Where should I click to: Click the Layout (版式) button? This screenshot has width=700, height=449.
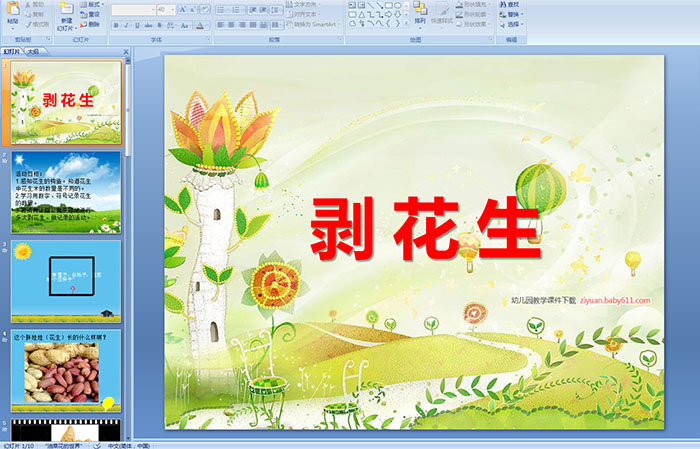tap(93, 4)
